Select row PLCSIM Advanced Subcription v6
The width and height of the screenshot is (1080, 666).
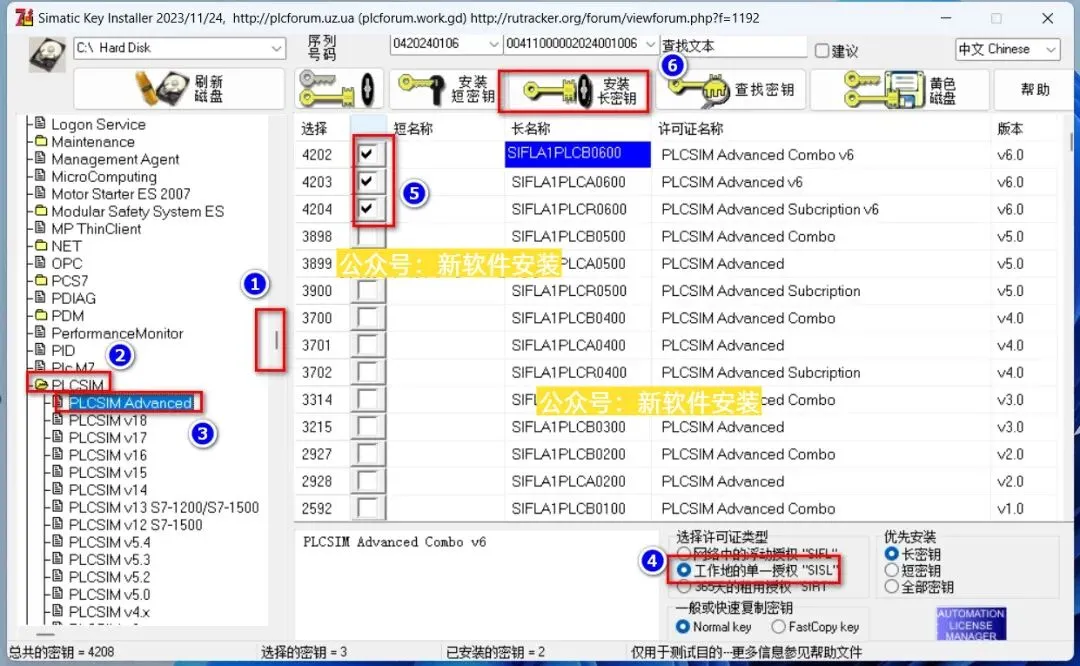click(x=678, y=209)
